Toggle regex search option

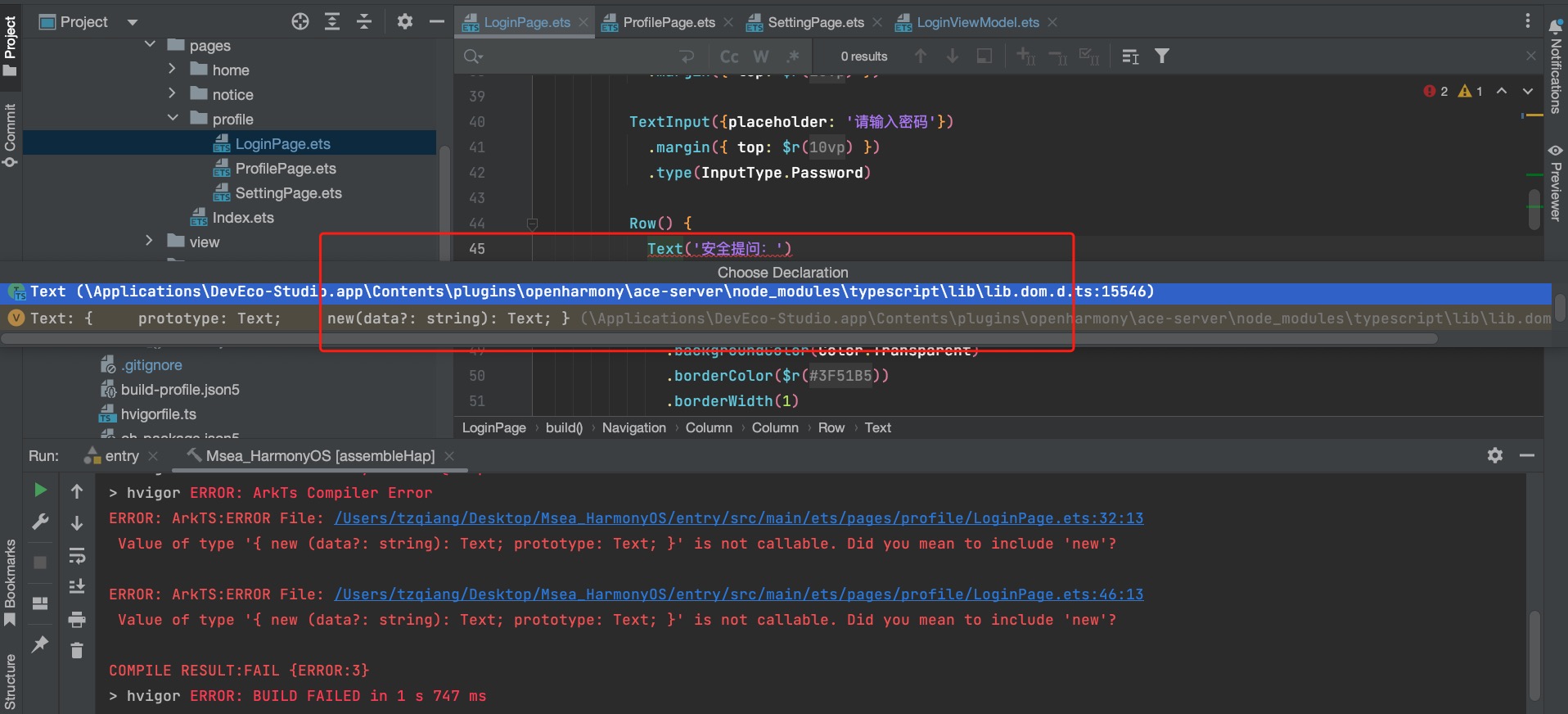[792, 56]
